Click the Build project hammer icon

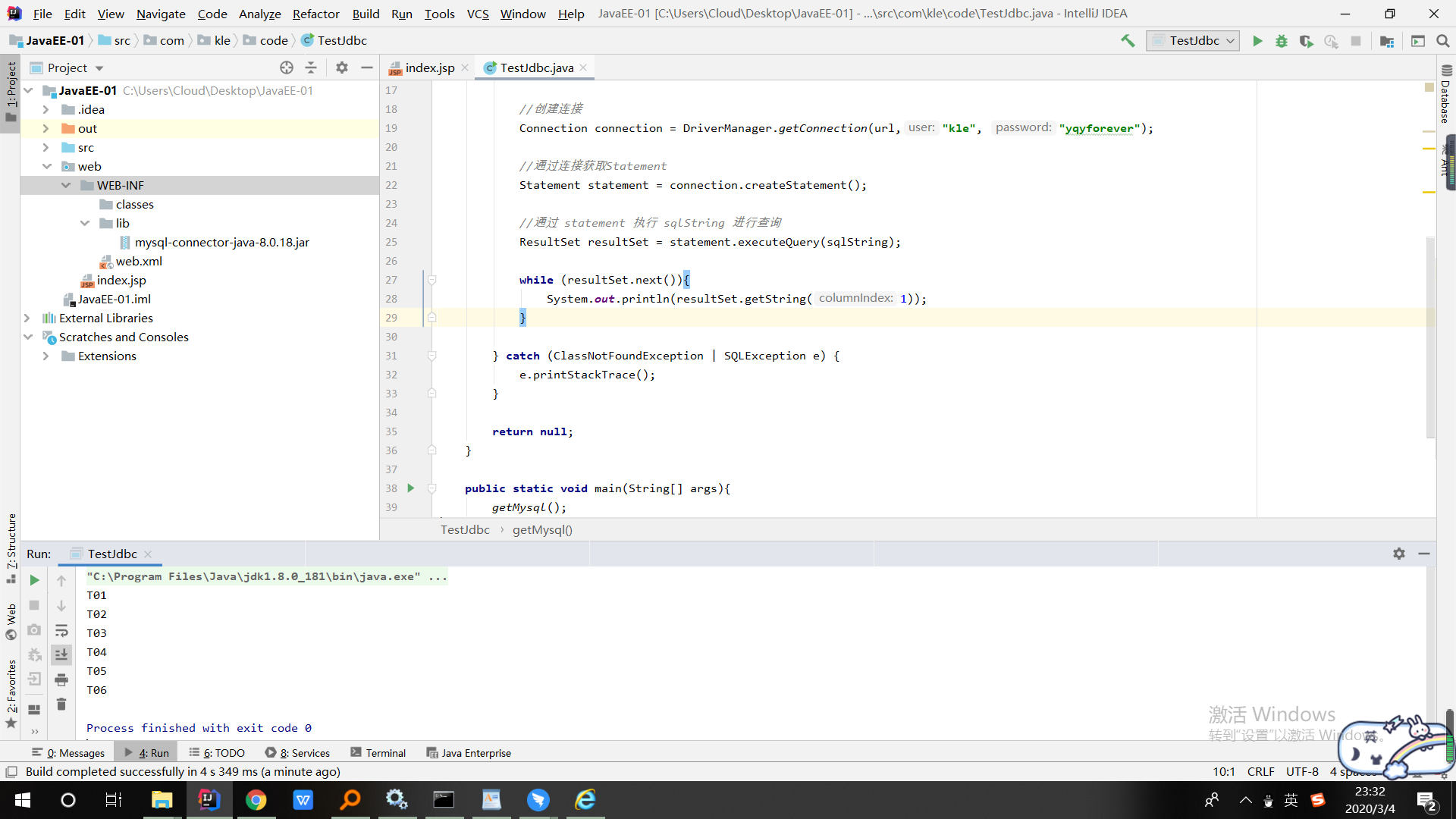[x=1128, y=41]
